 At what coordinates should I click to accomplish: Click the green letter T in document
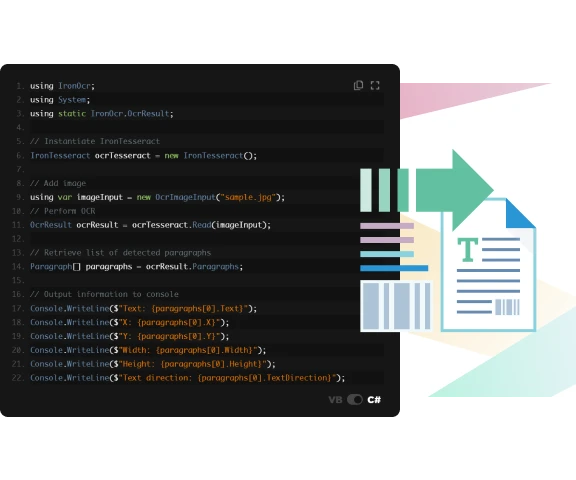click(468, 250)
